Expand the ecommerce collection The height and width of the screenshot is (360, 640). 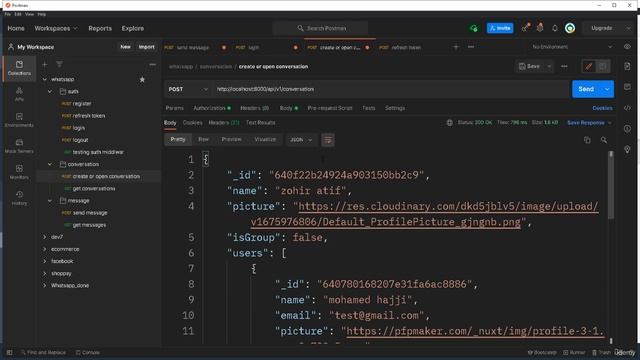[44, 249]
